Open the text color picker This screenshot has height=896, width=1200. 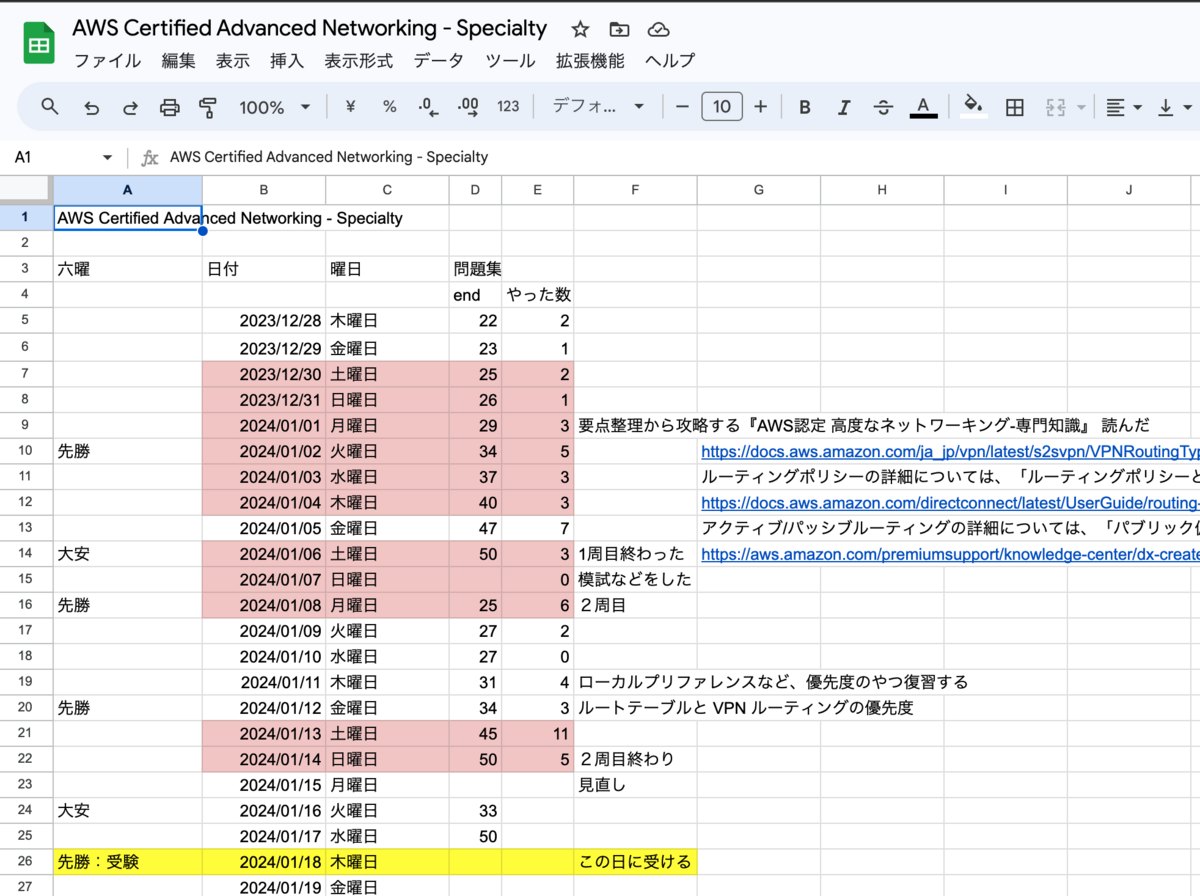tap(923, 107)
